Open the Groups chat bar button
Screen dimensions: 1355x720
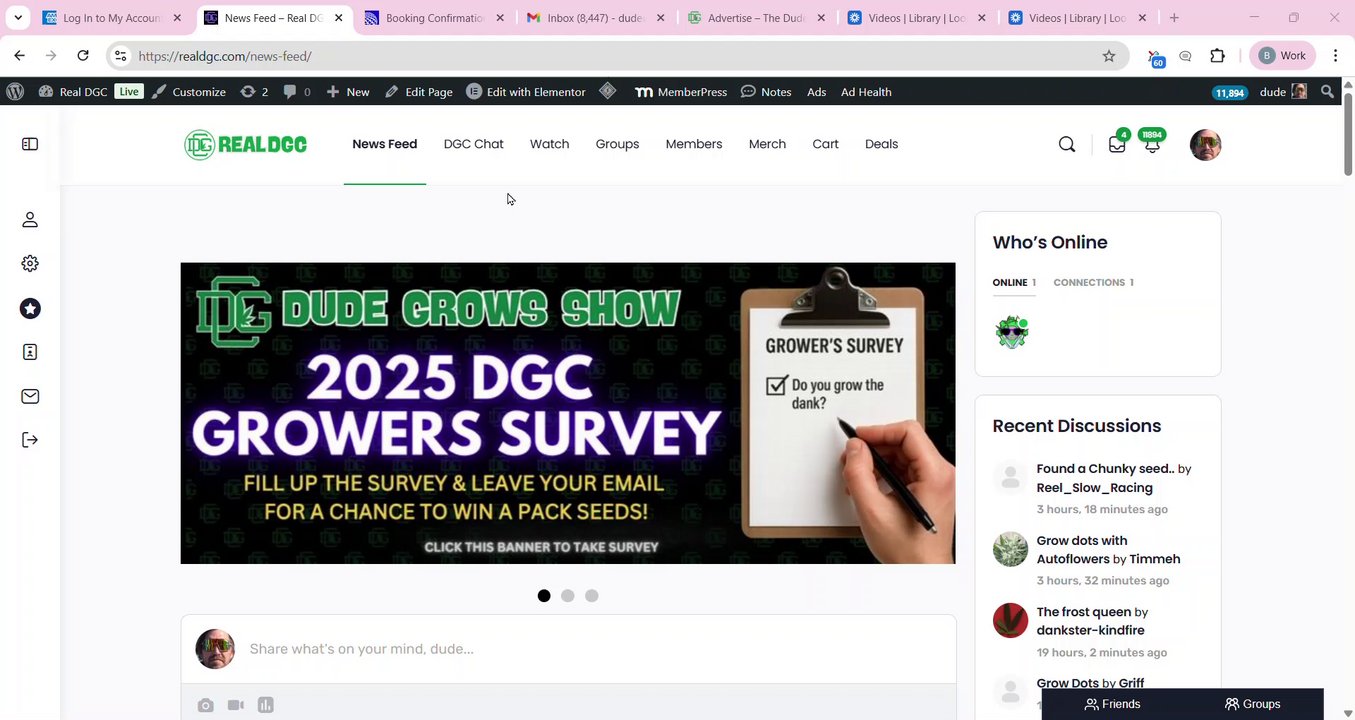pyautogui.click(x=1253, y=704)
